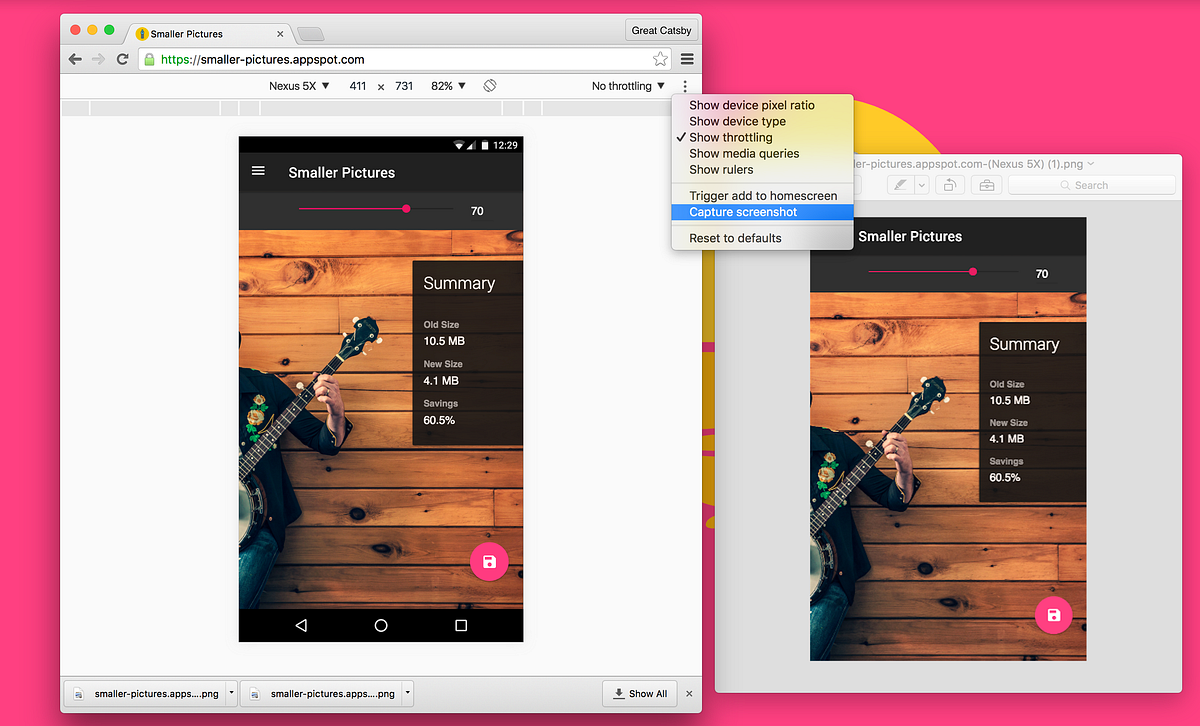Tap the Android home circle button
The width and height of the screenshot is (1200, 726).
tap(381, 625)
